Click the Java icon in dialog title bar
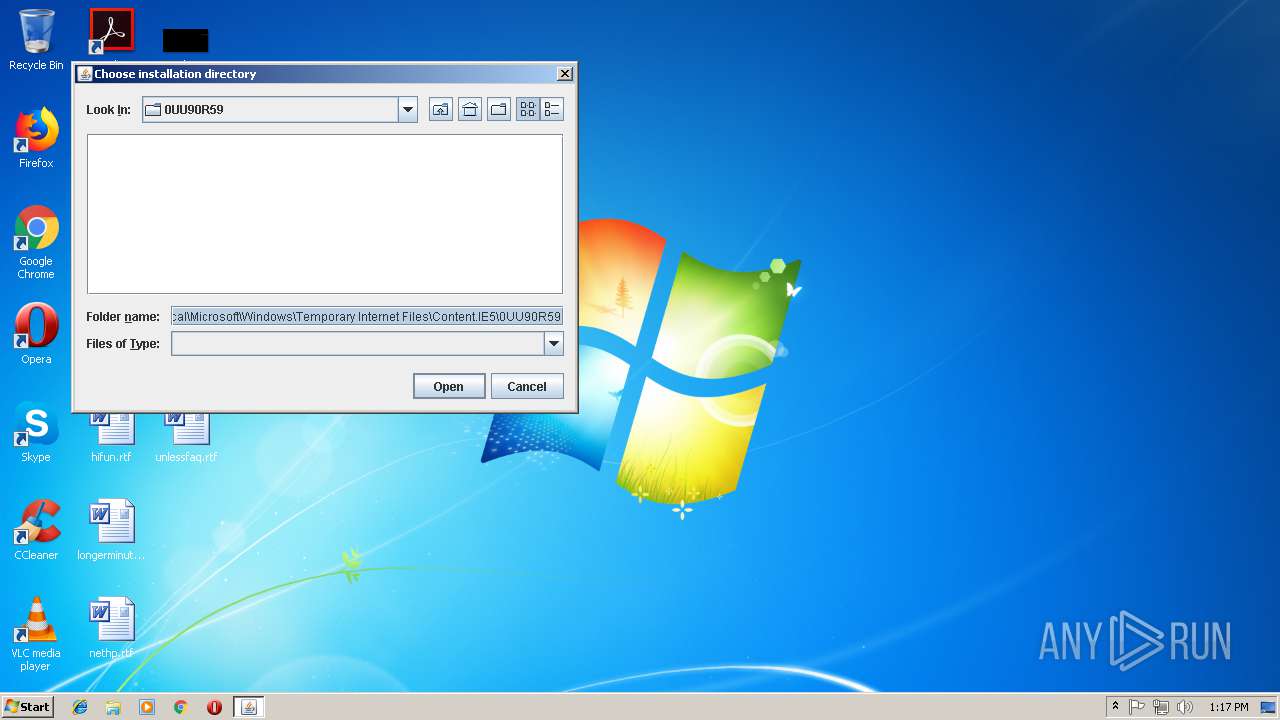This screenshot has height=720, width=1280. 85,74
